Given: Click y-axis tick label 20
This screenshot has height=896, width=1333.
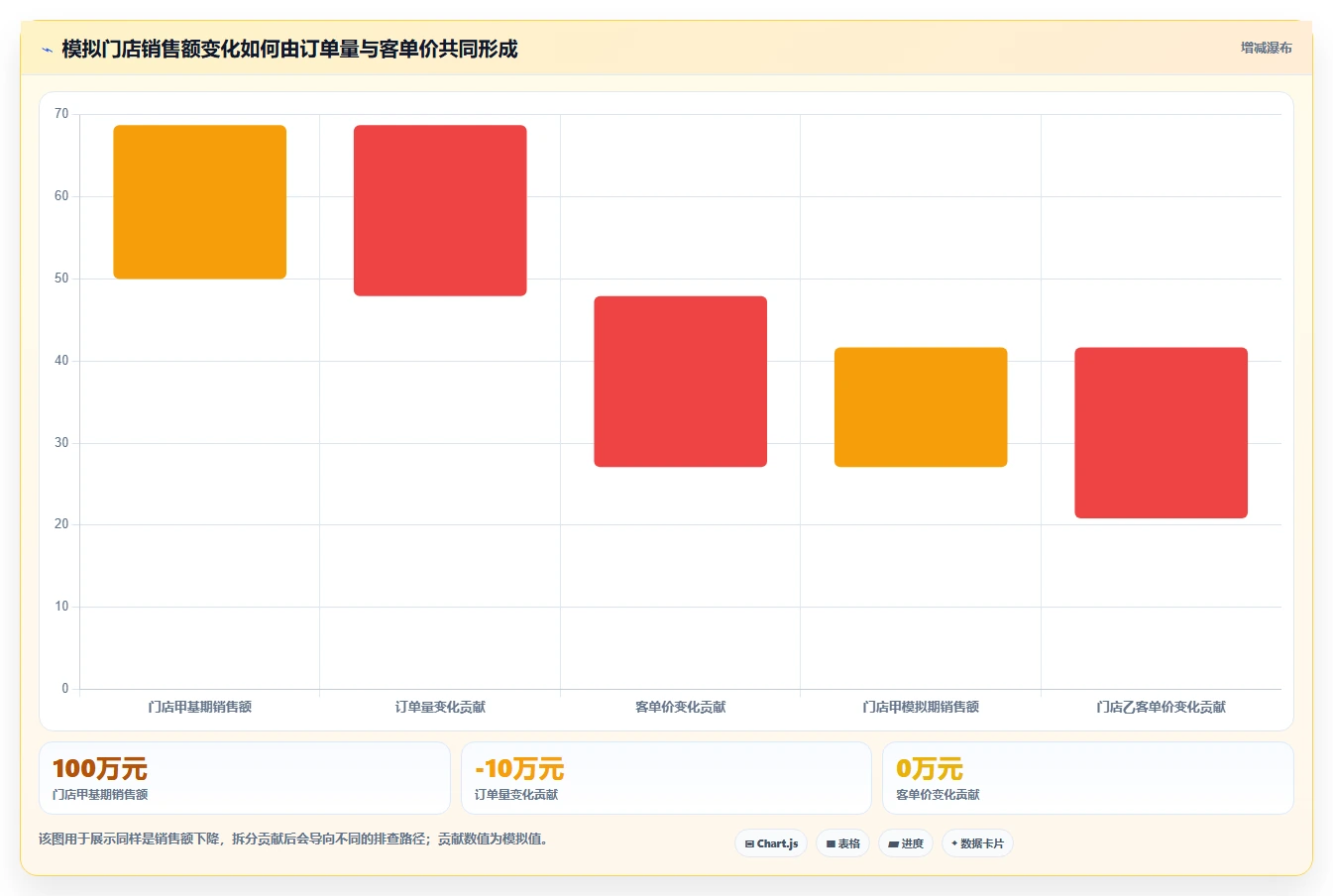Looking at the screenshot, I should pyautogui.click(x=61, y=524).
